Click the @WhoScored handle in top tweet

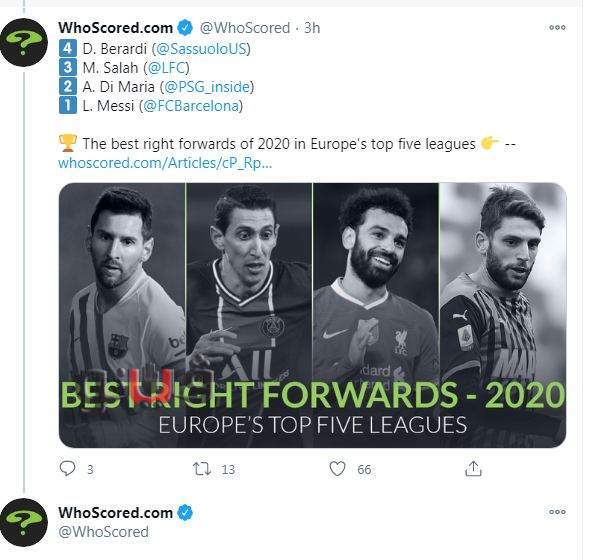click(245, 28)
